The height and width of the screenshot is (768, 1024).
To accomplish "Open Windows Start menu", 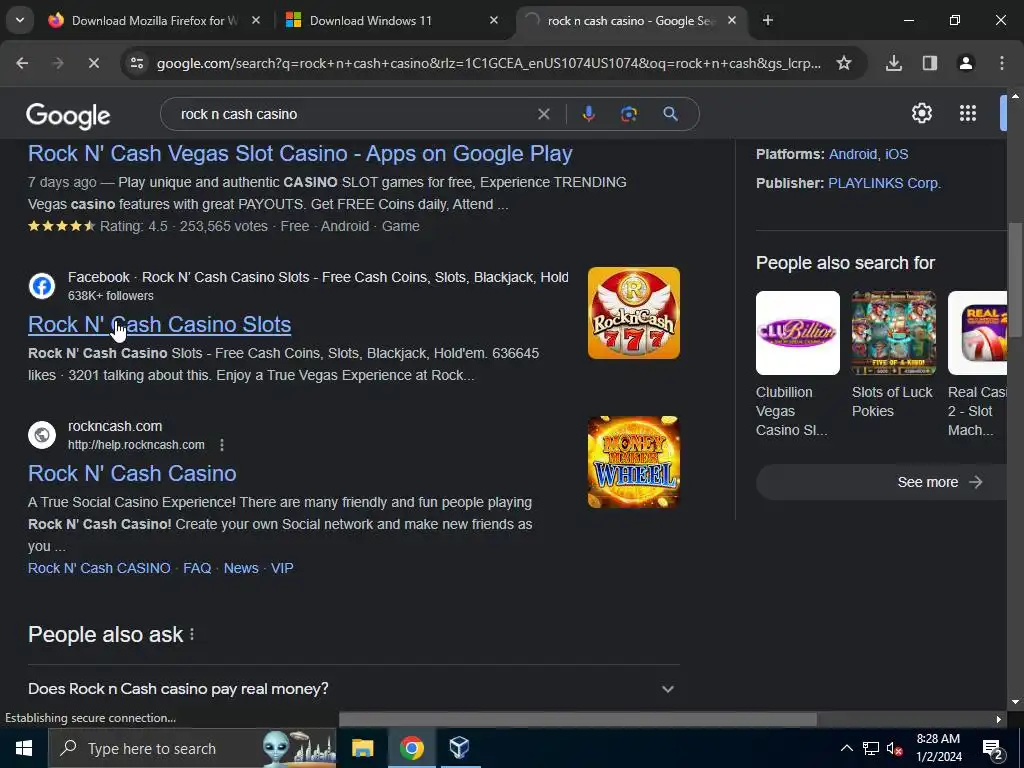I will [24, 748].
